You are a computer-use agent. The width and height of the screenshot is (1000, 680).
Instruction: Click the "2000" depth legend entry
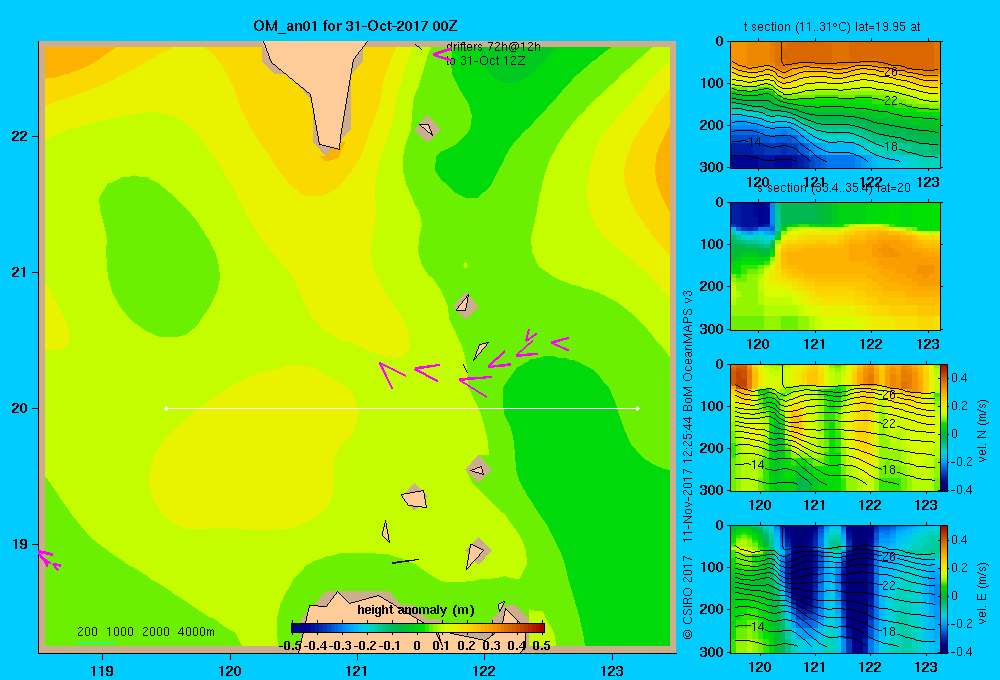(156, 632)
